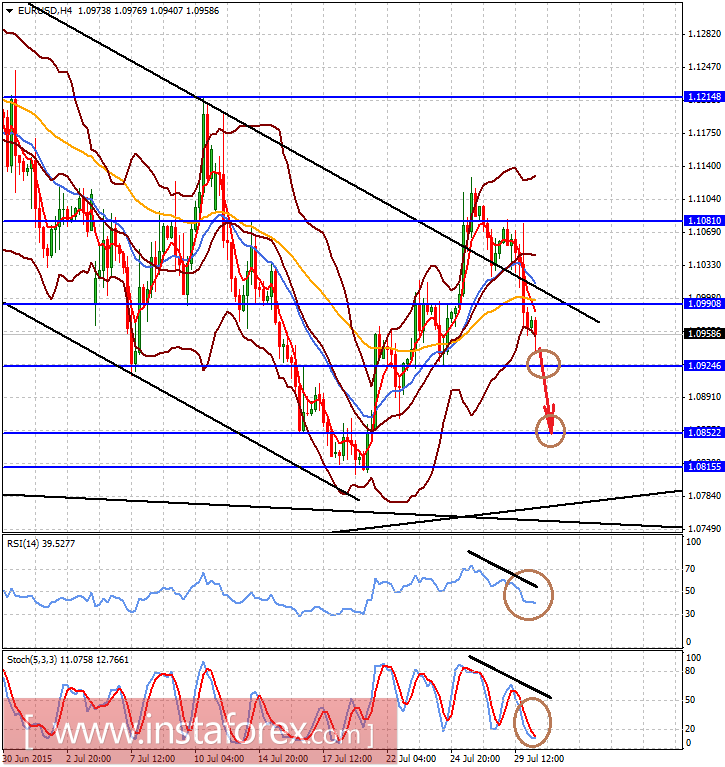This screenshot has width=725, height=767.
Task: Click the 1.08910 price axis label
Action: coord(704,397)
